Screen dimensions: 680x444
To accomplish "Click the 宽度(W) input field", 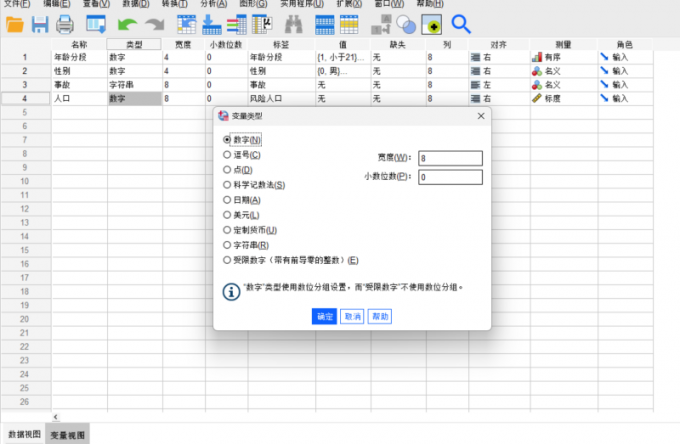I will tap(450, 158).
